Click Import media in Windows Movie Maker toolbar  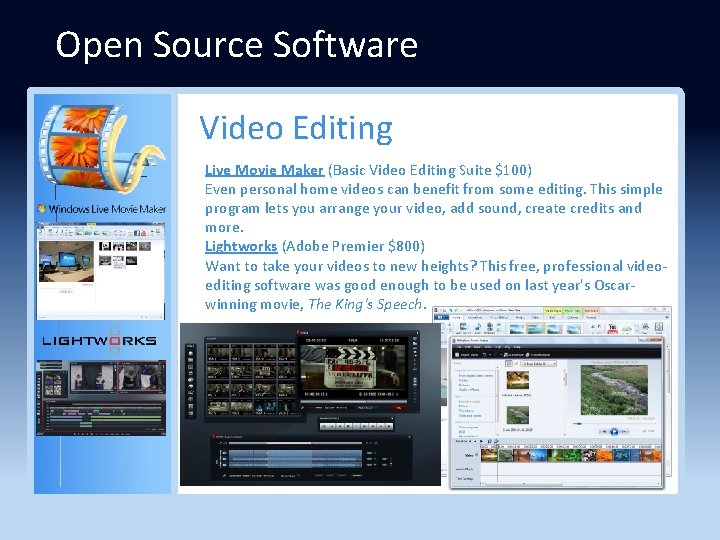click(x=466, y=355)
